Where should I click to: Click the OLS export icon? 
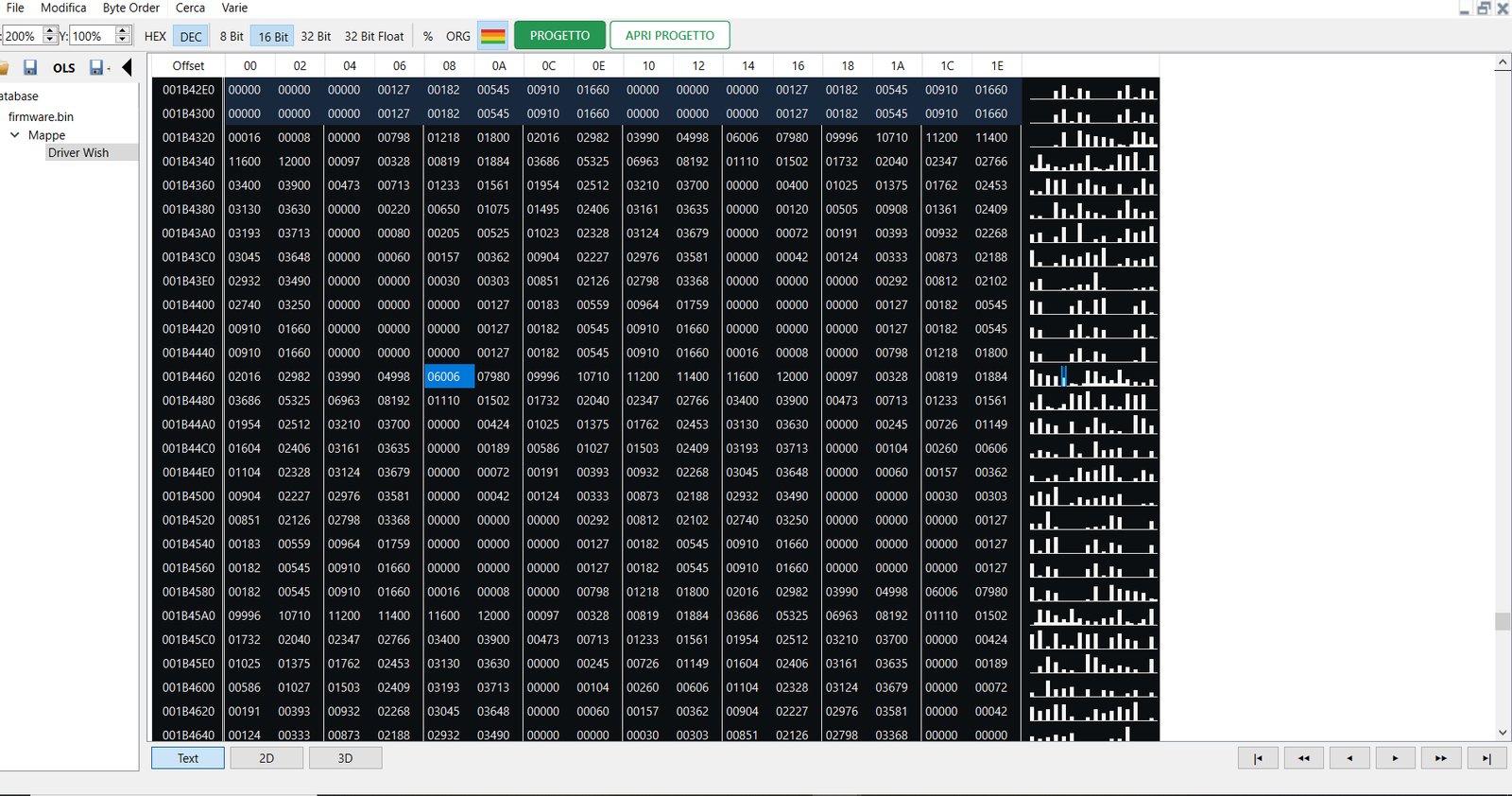64,67
